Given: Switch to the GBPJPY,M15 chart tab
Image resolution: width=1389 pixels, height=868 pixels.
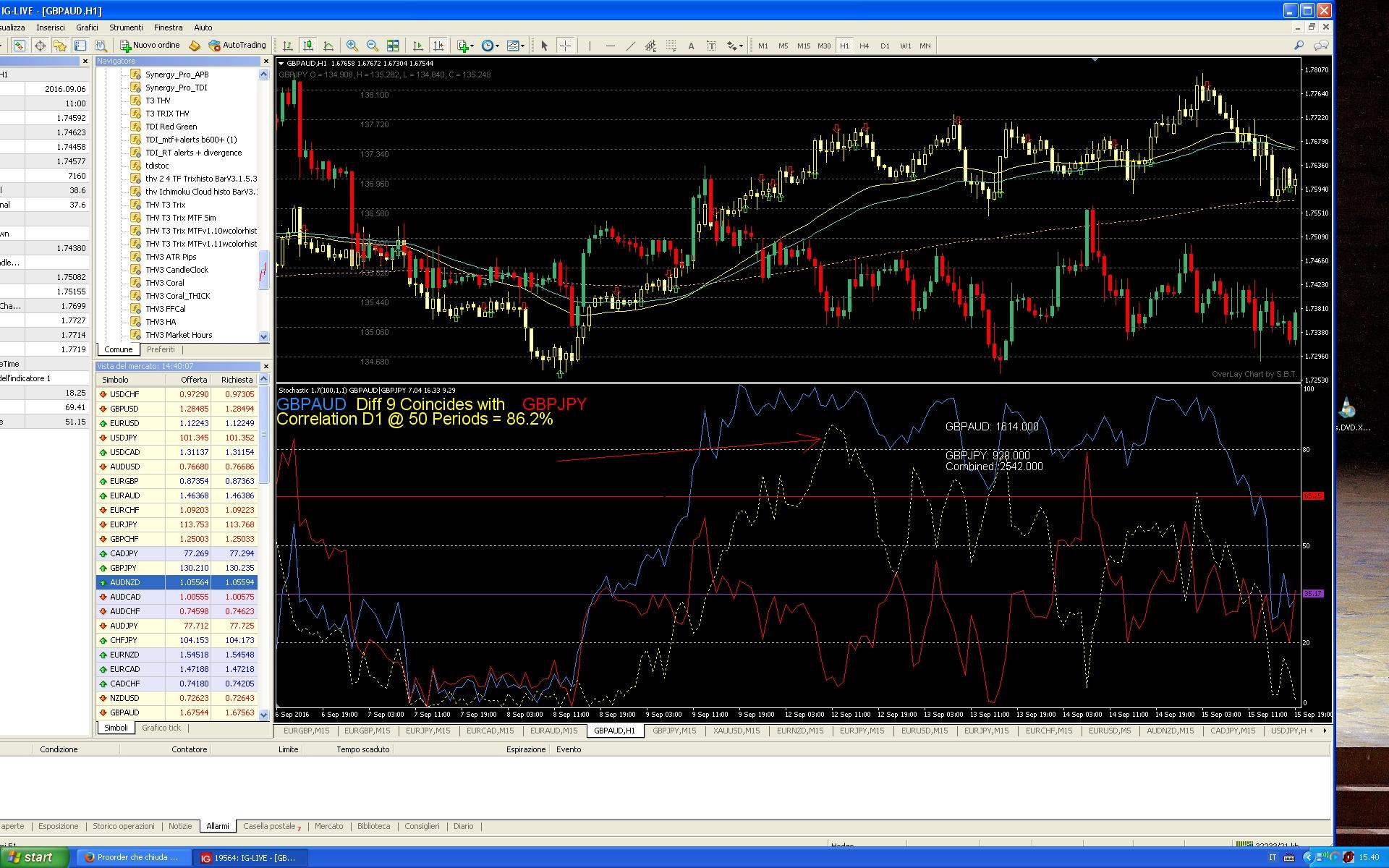Looking at the screenshot, I should tap(674, 731).
